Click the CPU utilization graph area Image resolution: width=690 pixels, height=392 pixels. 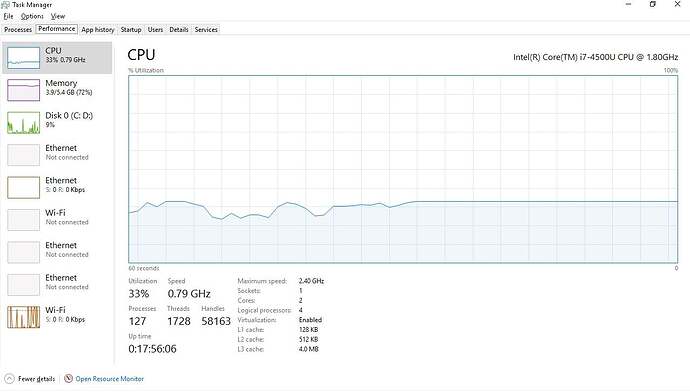[x=403, y=169]
